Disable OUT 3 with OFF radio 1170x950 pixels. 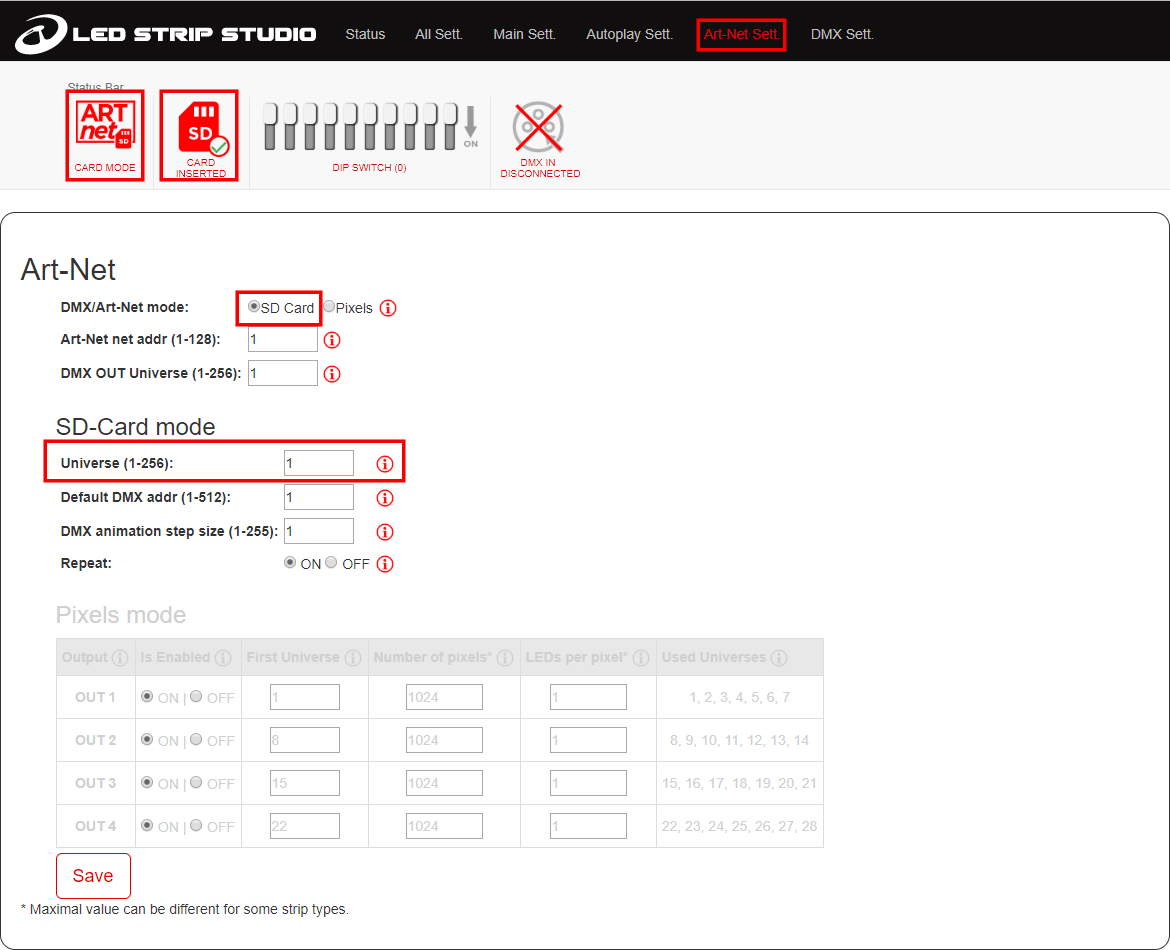(x=196, y=782)
